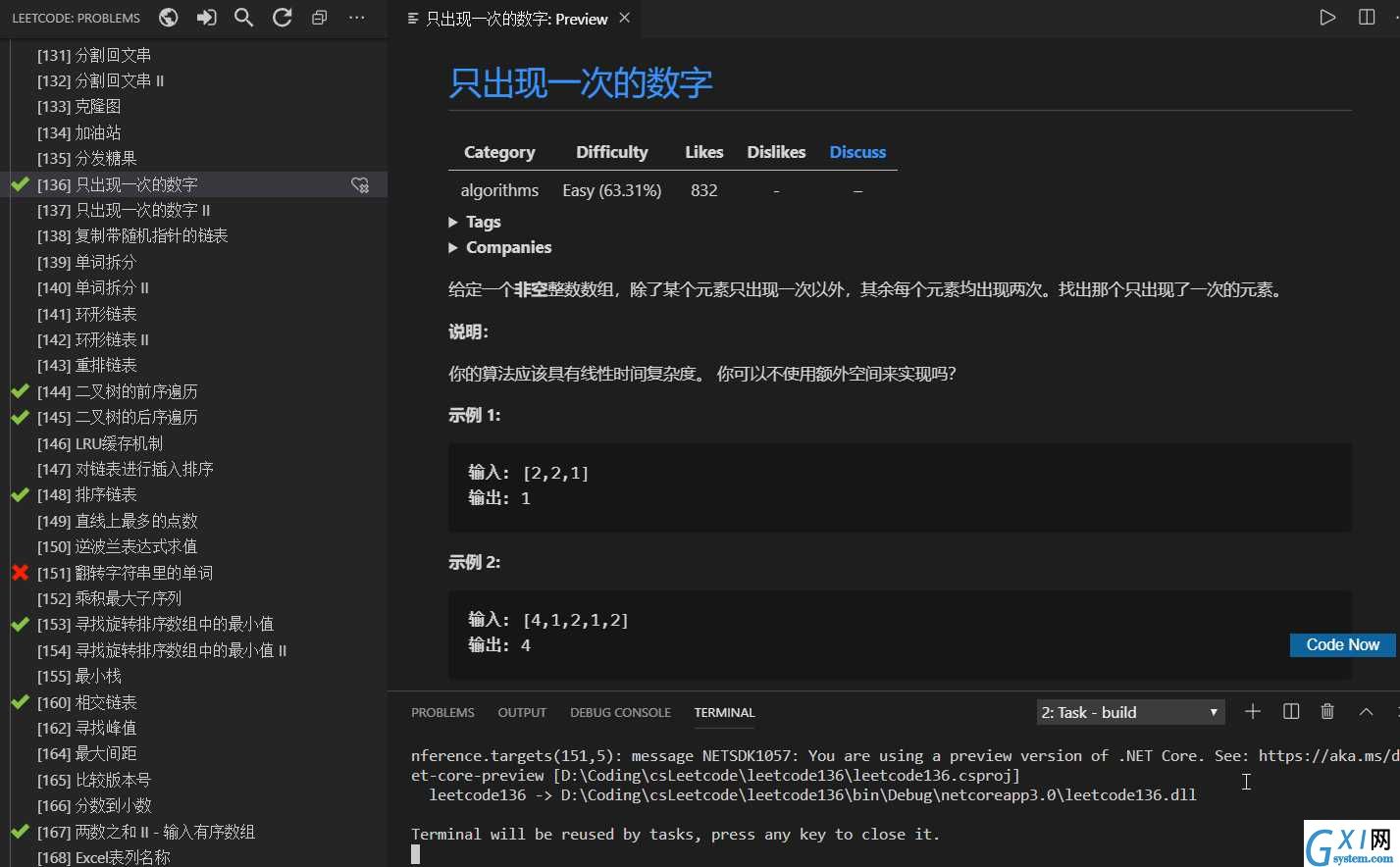This screenshot has height=867, width=1400.
Task: Maximize the panel with up chevron
Action: (x=1366, y=712)
